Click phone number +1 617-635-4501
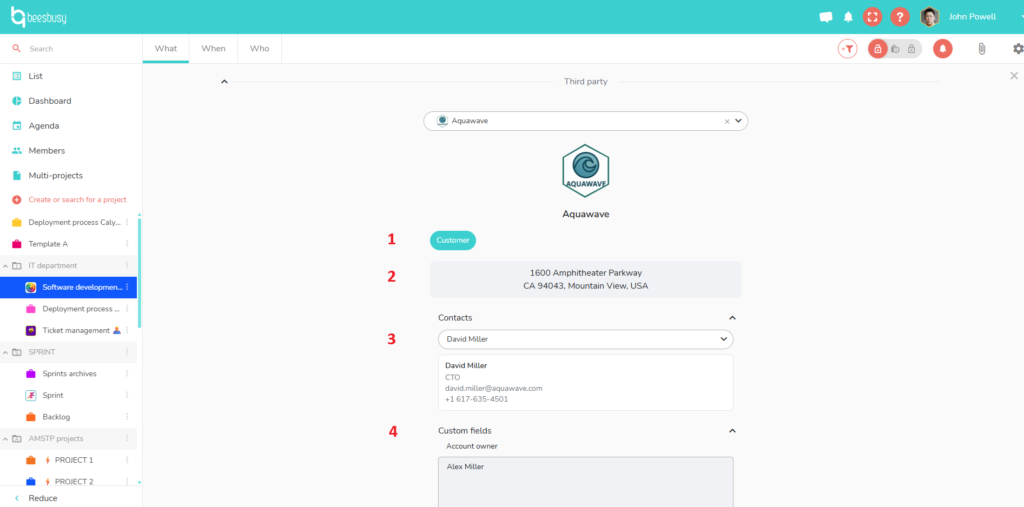The image size is (1024, 507). point(477,399)
